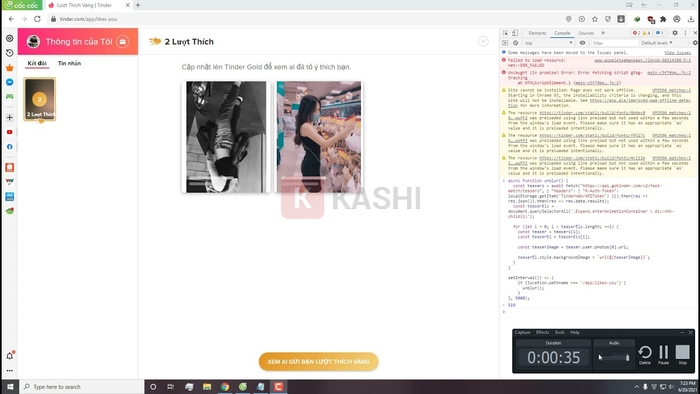Image resolution: width=700 pixels, height=394 pixels.
Task: Open DevTools settings gear
Action: (x=675, y=33)
